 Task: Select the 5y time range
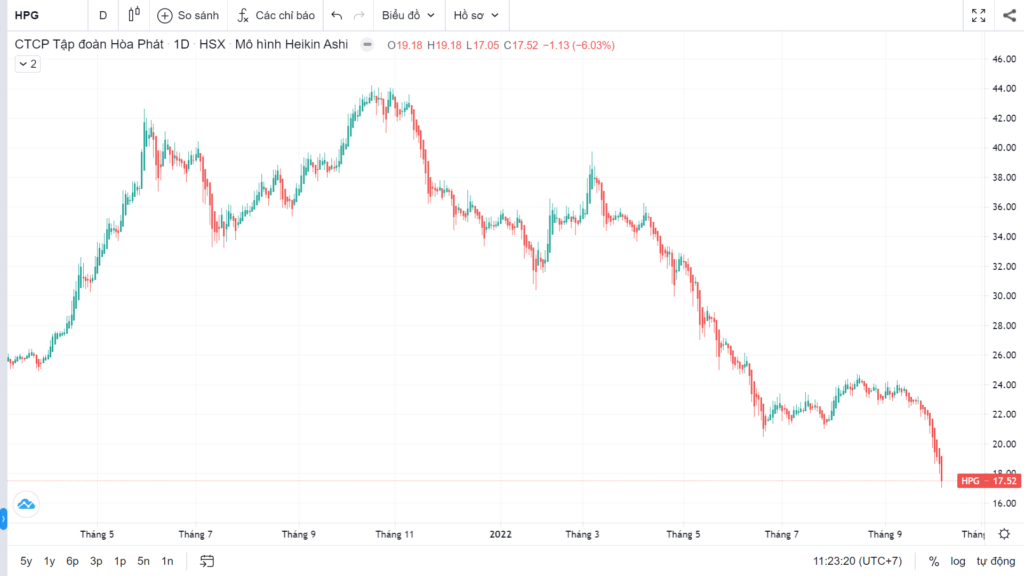click(26, 561)
